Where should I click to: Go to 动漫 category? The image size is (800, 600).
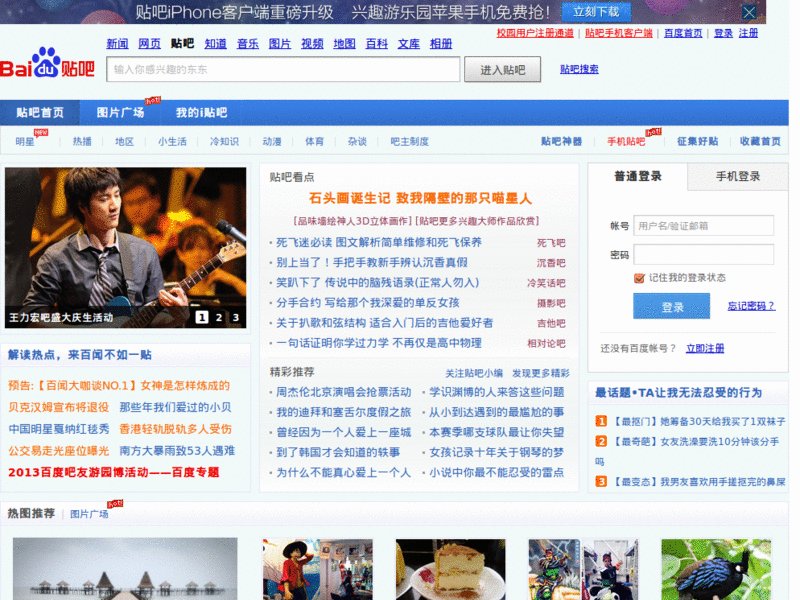[272, 141]
